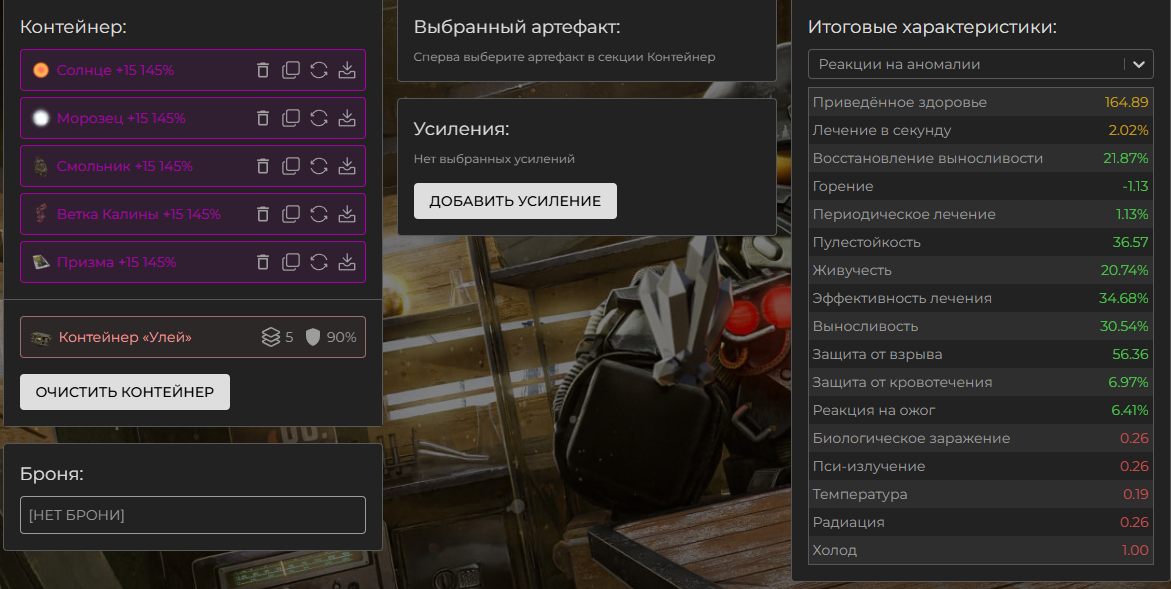Screen dimensions: 1171x589
Task: Click the Выбранный артефакт heading
Action: tap(517, 28)
